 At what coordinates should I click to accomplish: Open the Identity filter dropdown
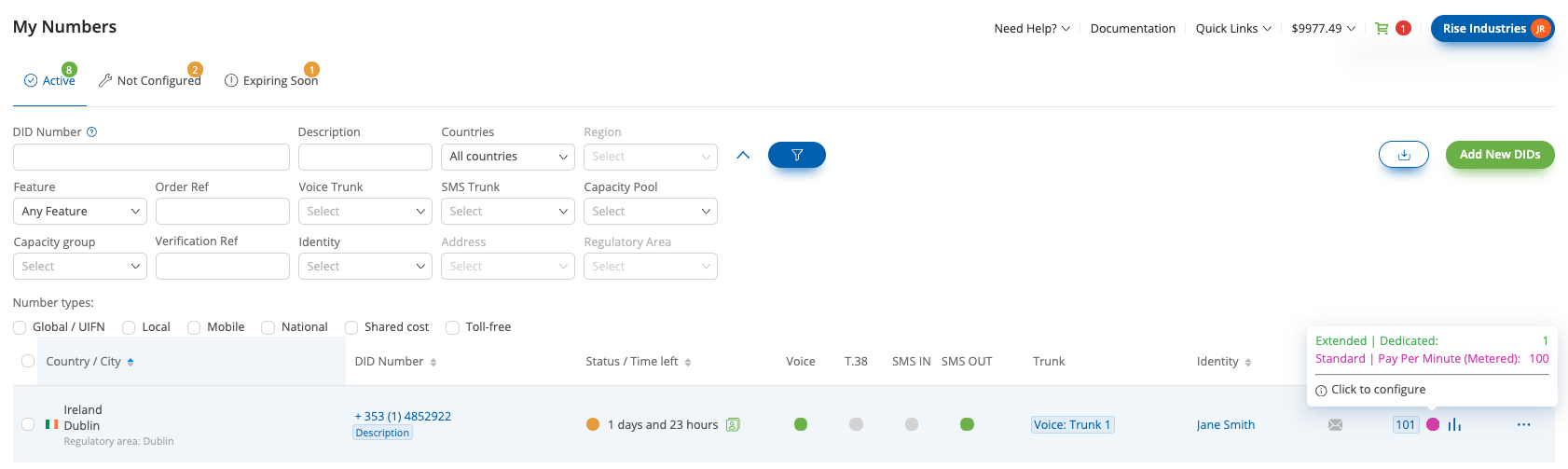[365, 267]
